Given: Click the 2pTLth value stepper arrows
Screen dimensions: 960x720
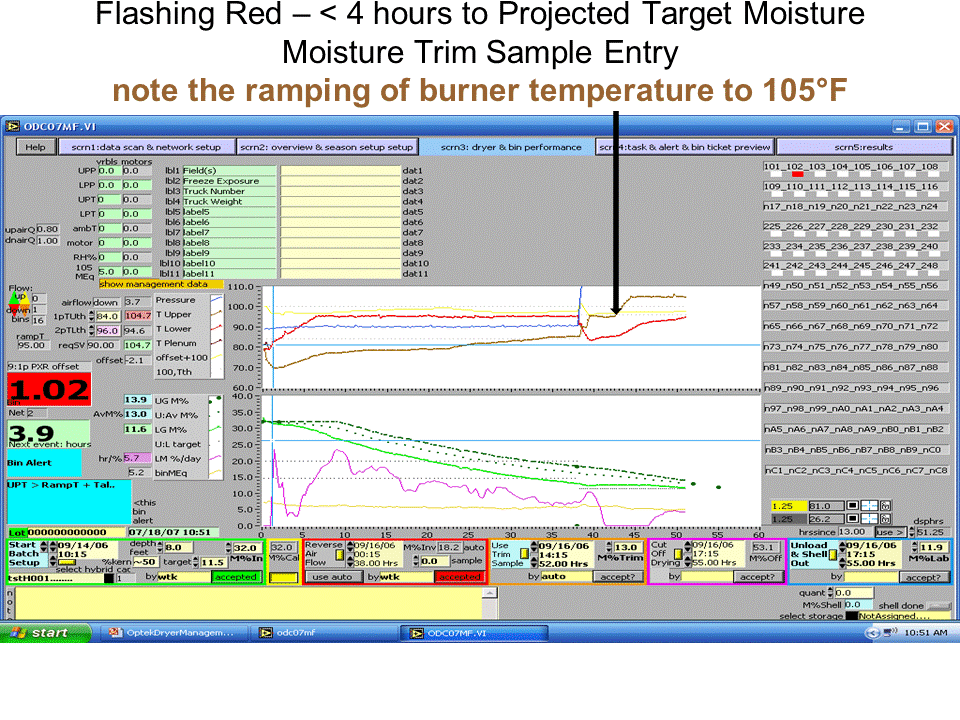Looking at the screenshot, I should [91, 331].
